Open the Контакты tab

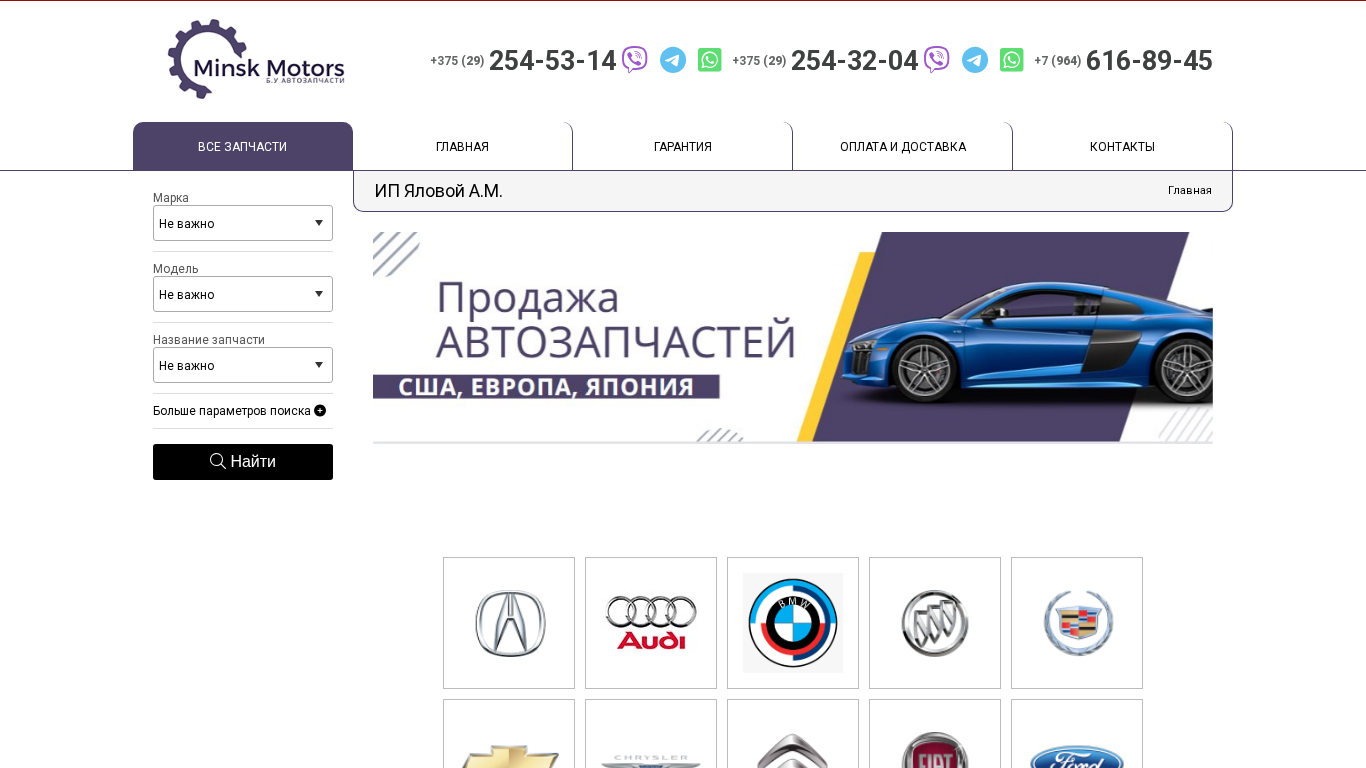click(x=1122, y=146)
